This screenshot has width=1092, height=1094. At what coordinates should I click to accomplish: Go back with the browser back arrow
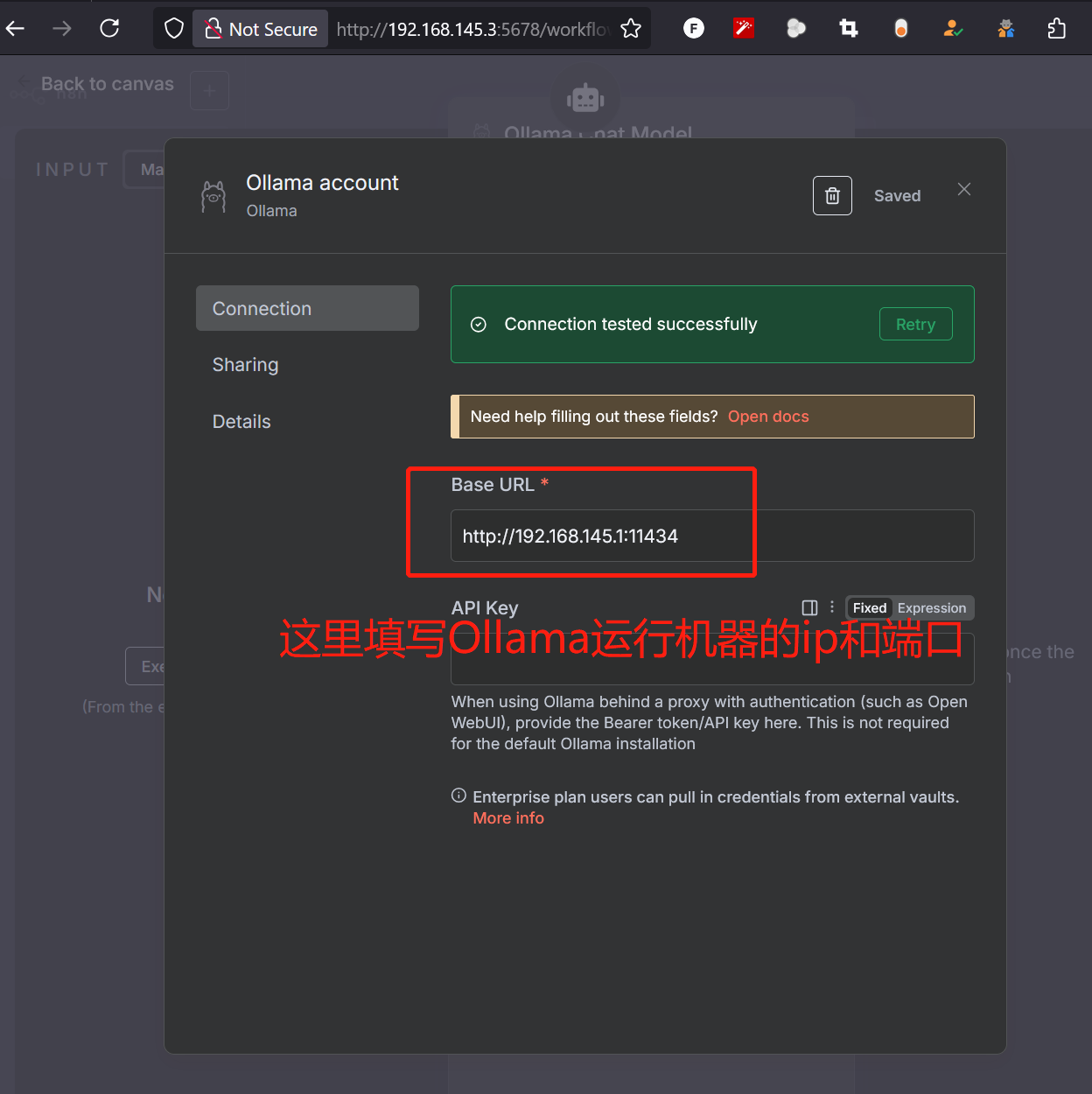[x=15, y=29]
